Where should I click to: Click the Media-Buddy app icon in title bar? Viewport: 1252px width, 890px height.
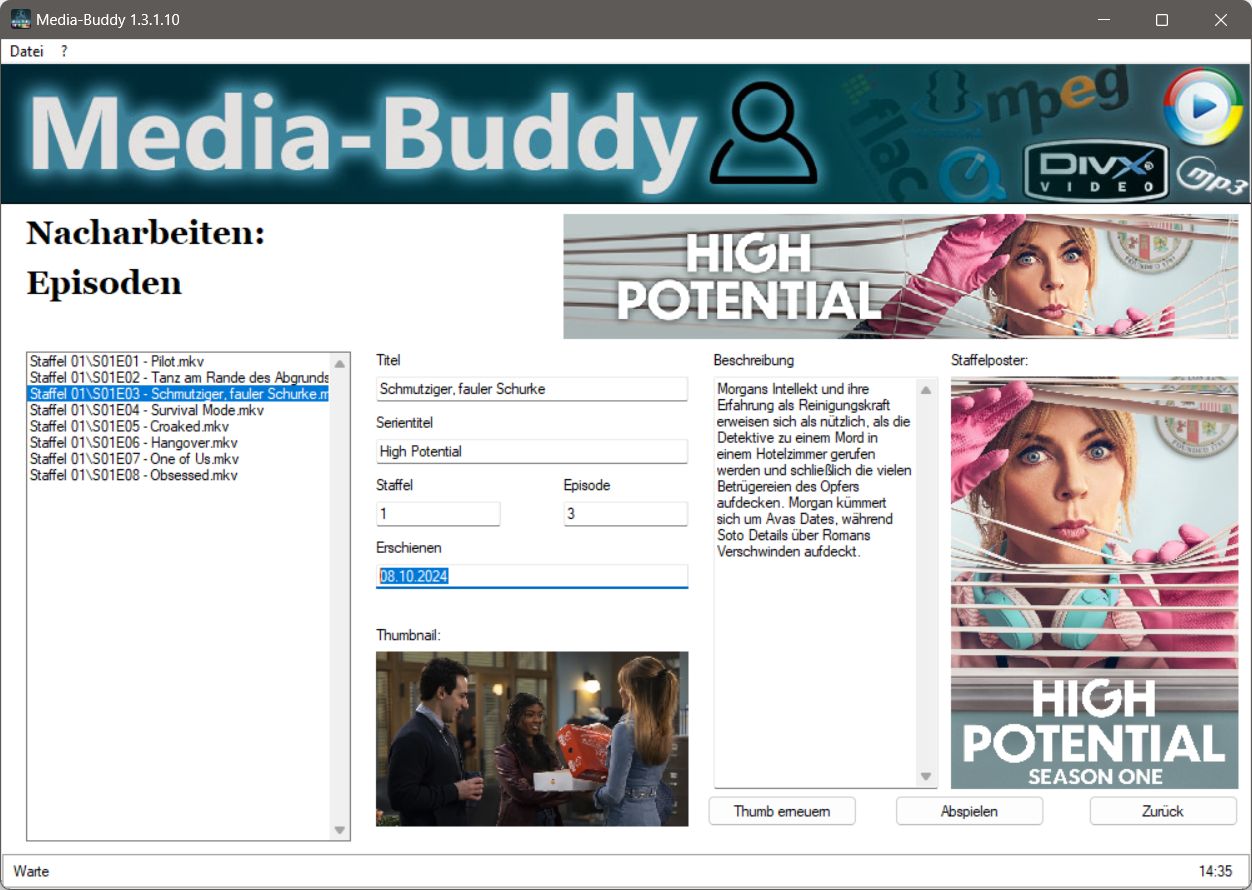20,20
